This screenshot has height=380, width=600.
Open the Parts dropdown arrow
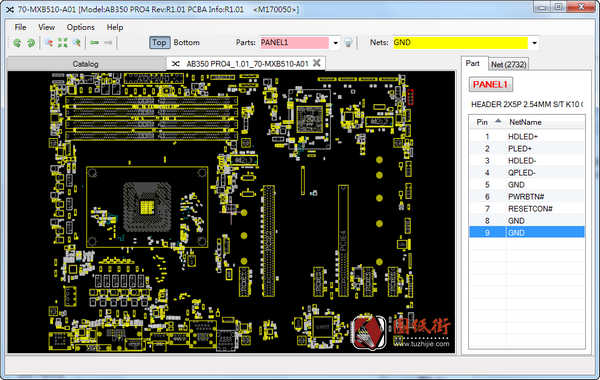pos(336,43)
